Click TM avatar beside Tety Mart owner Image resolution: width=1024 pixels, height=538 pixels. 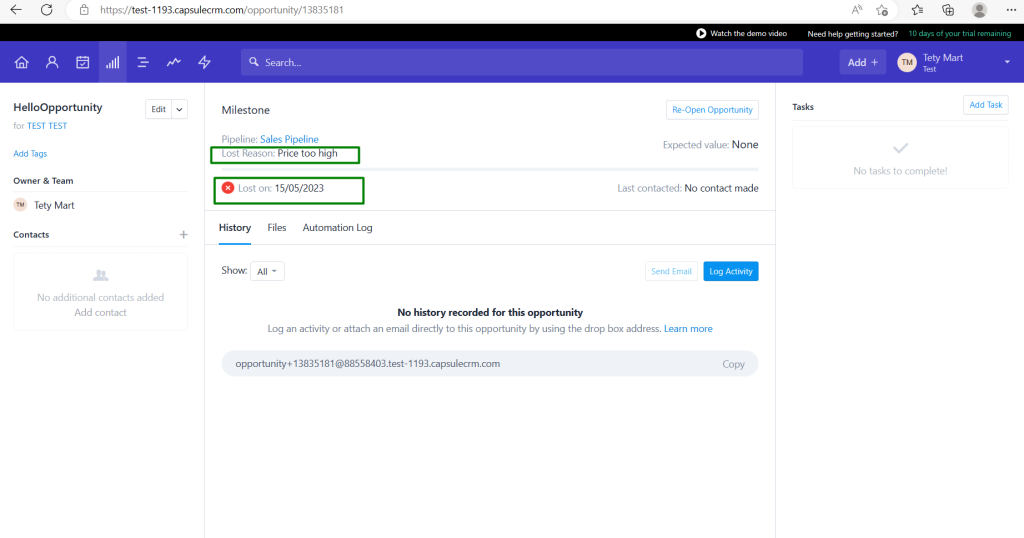click(x=20, y=205)
